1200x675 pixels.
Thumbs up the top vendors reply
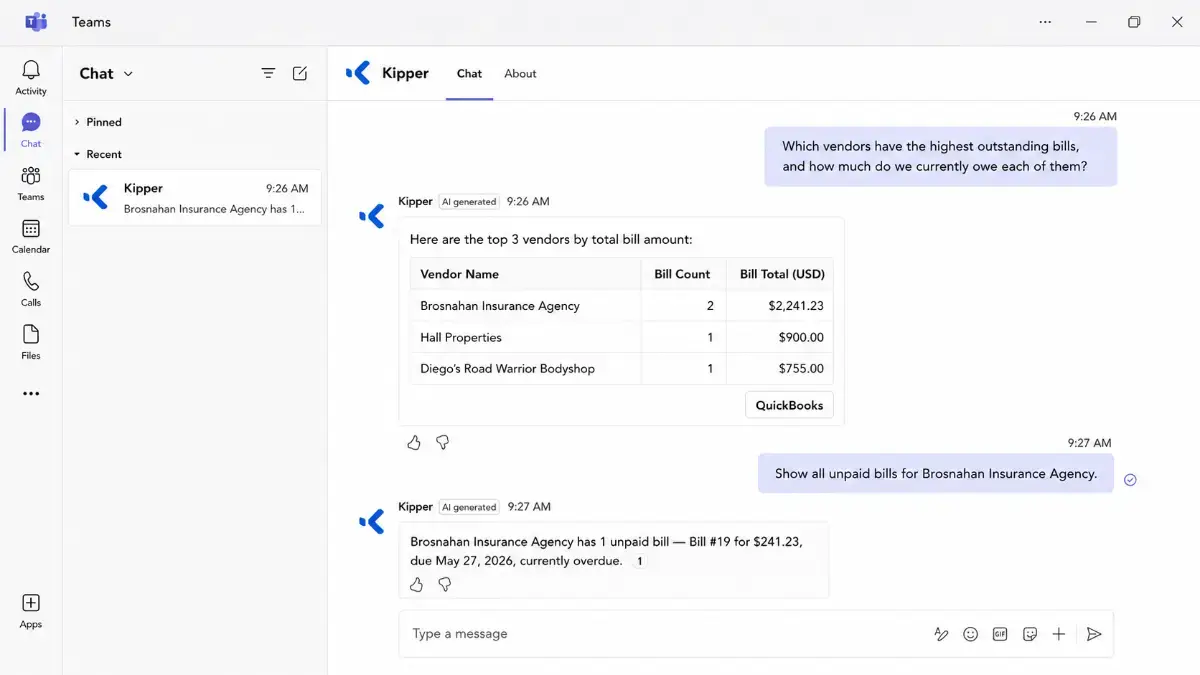pos(414,442)
